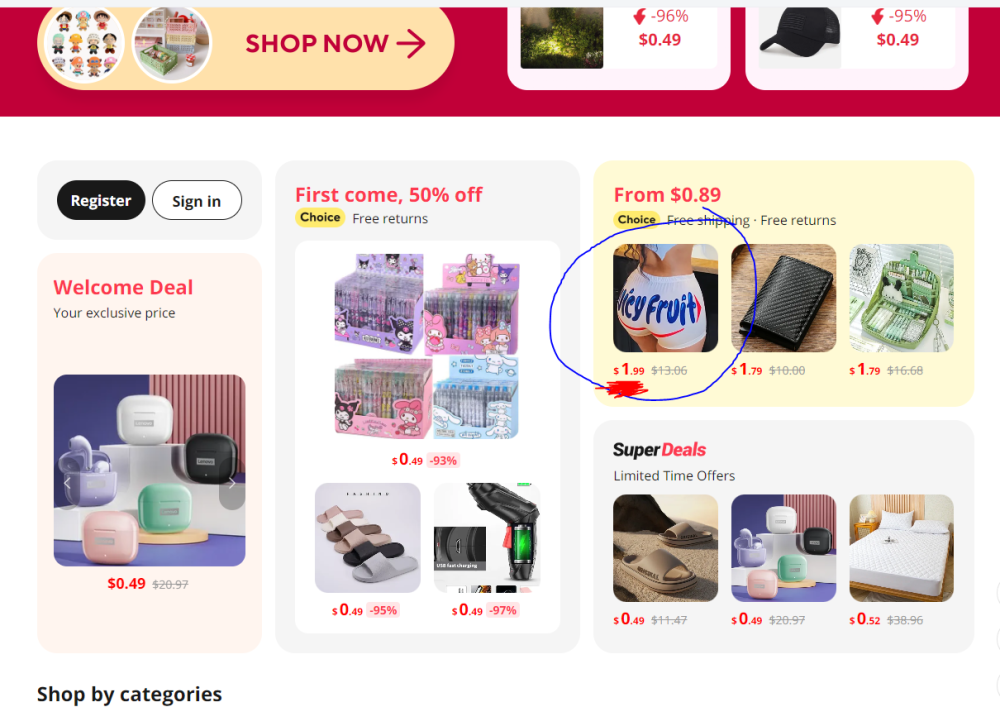
Task: Click the Sign in button
Action: 196,200
